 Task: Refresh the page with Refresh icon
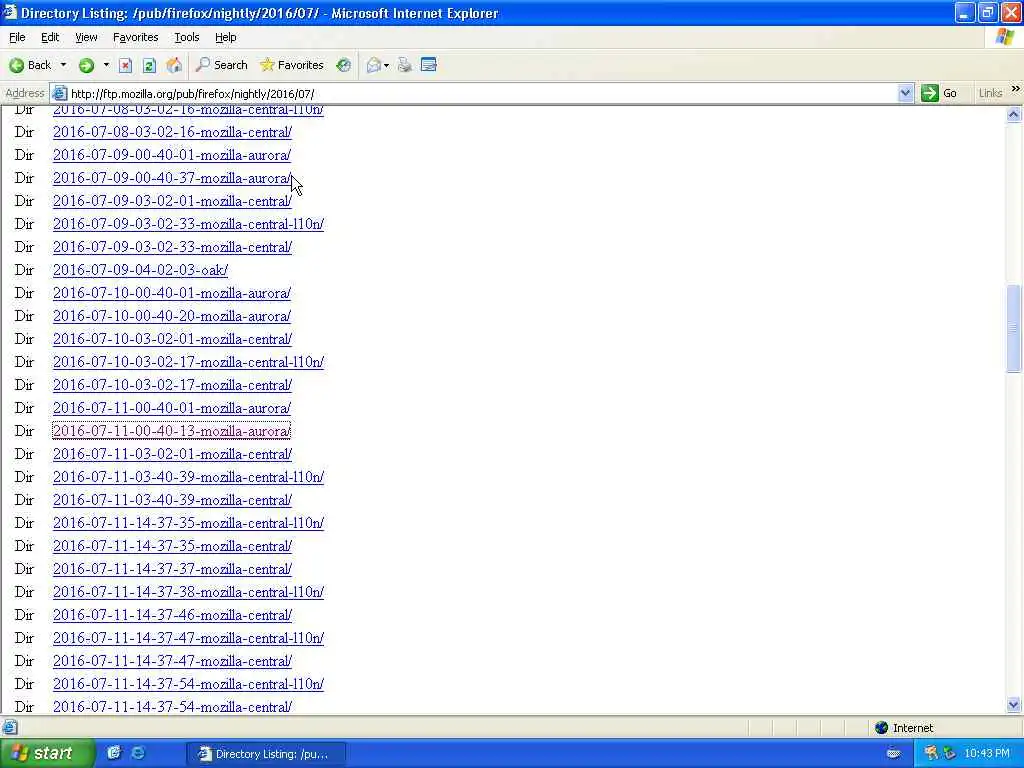tap(149, 65)
